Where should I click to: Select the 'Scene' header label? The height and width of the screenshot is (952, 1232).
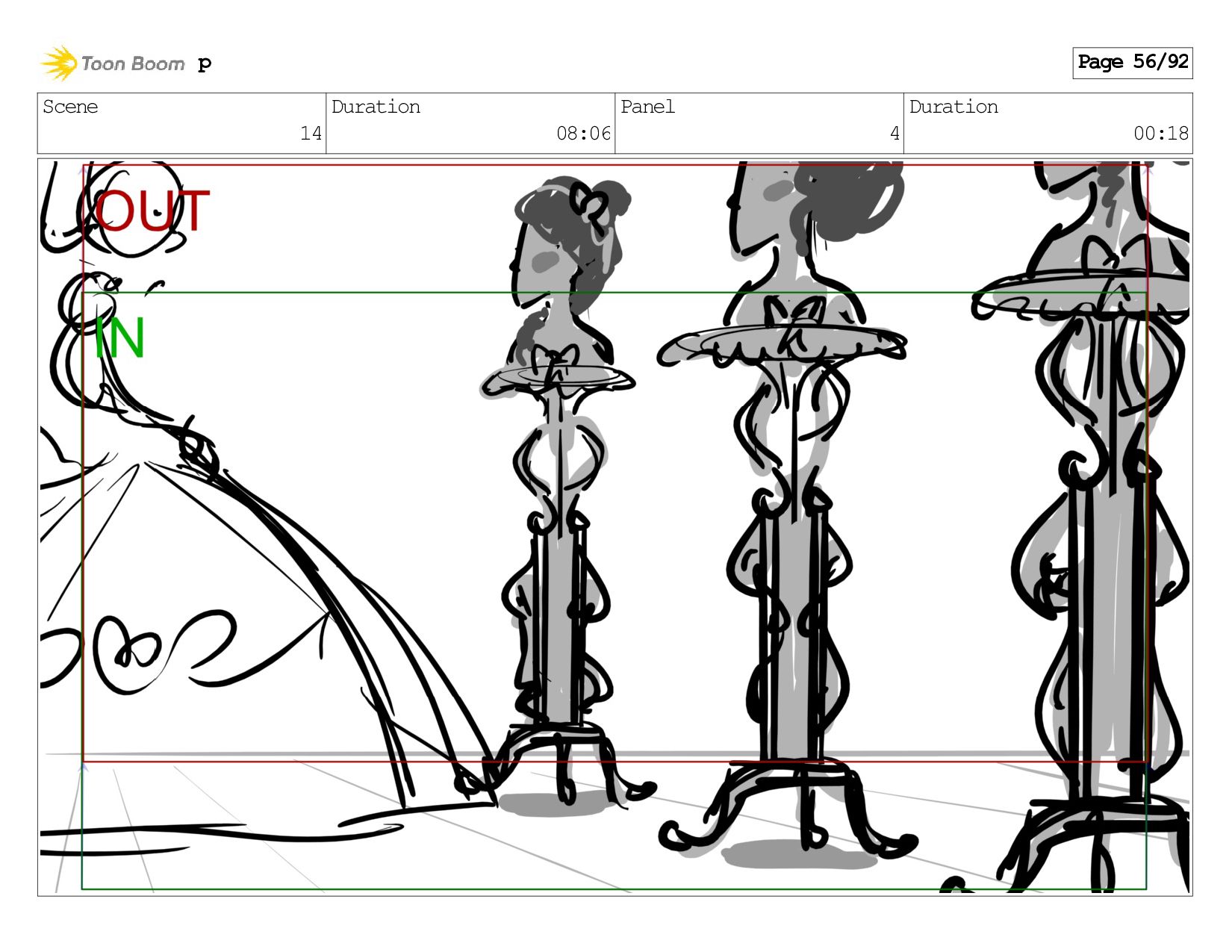[70, 107]
